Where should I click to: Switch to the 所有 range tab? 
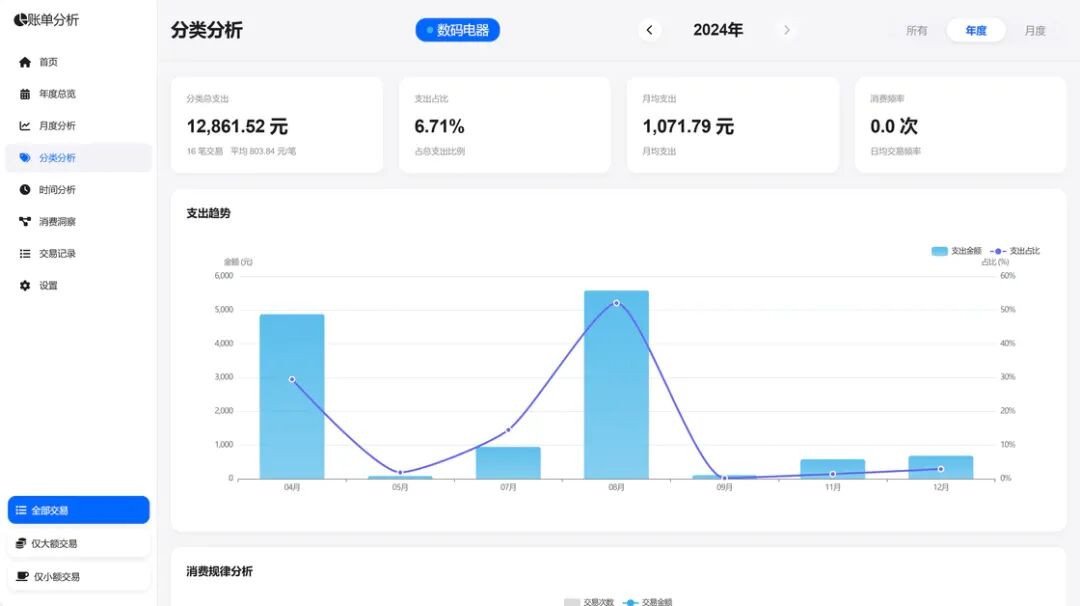[917, 30]
